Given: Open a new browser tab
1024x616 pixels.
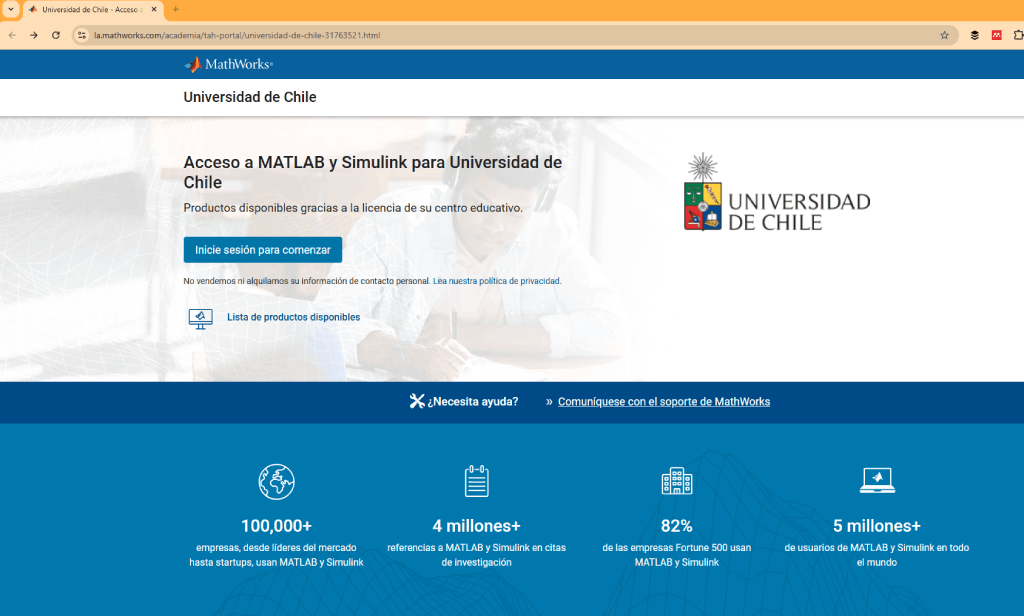Looking at the screenshot, I should [x=176, y=9].
